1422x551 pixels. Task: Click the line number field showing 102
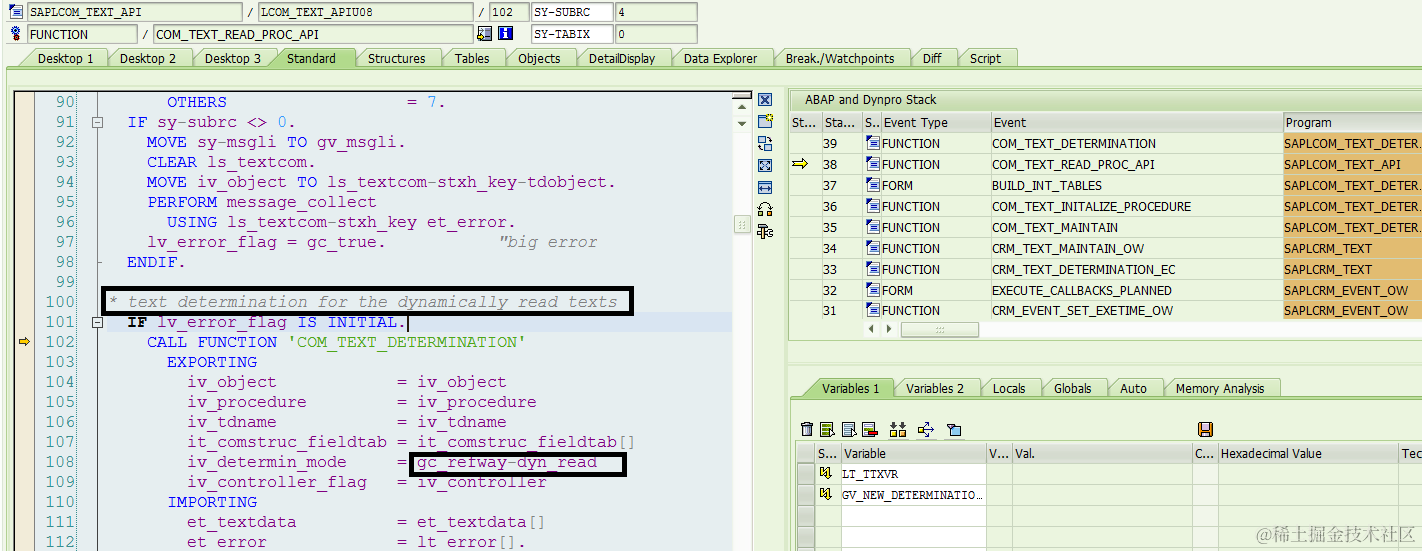tap(509, 13)
